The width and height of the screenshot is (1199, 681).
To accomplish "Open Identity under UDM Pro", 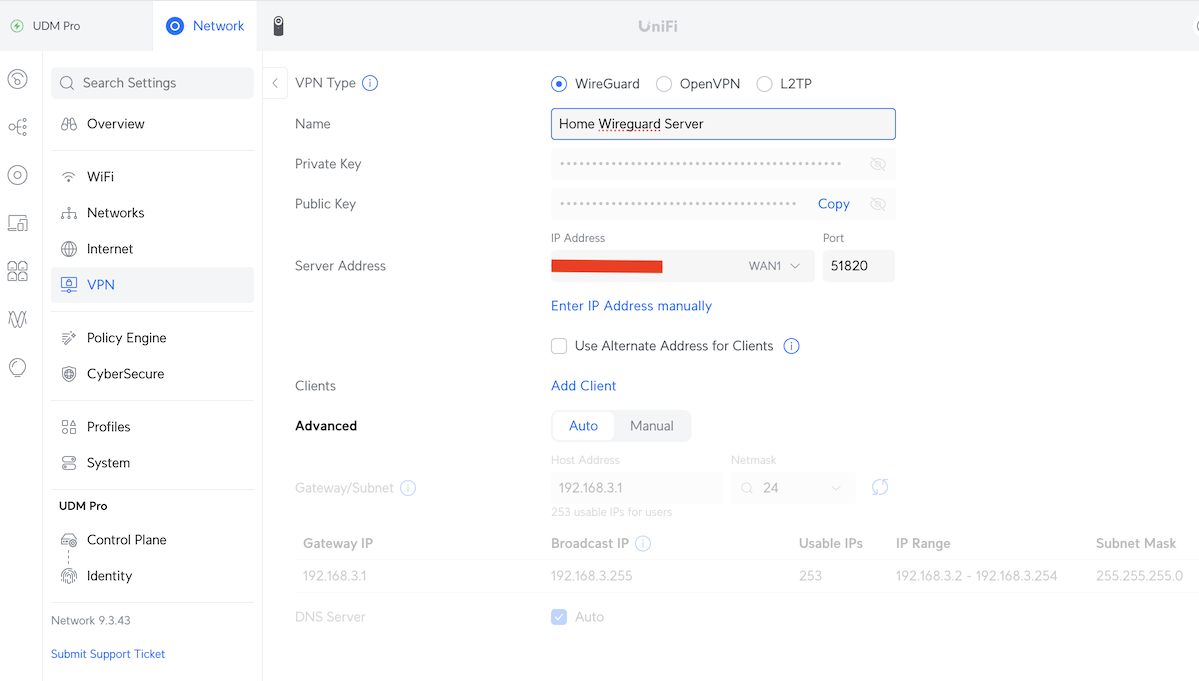I will tap(152, 576).
